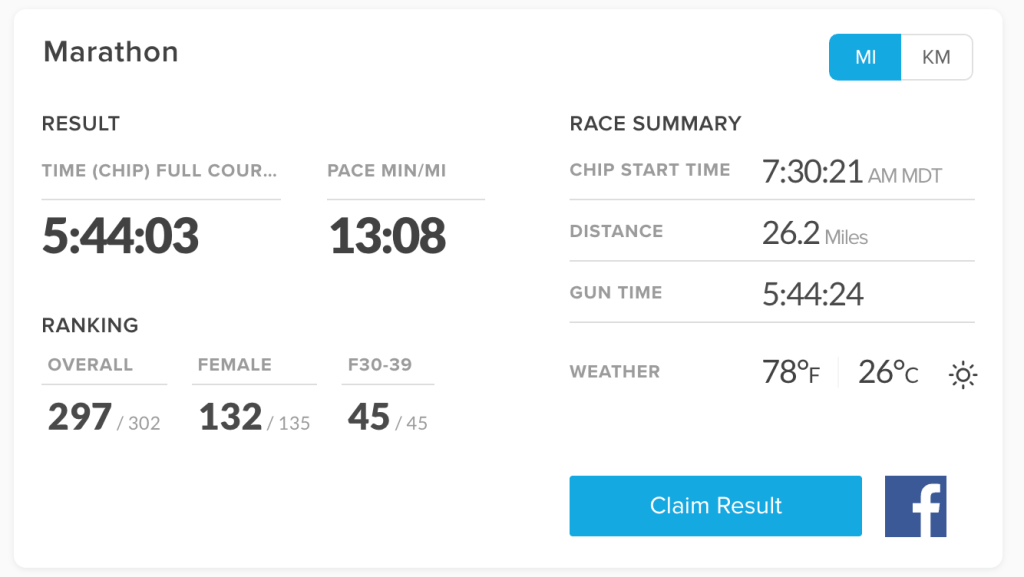
Task: Click the chip time 5:44:03
Action: click(120, 236)
